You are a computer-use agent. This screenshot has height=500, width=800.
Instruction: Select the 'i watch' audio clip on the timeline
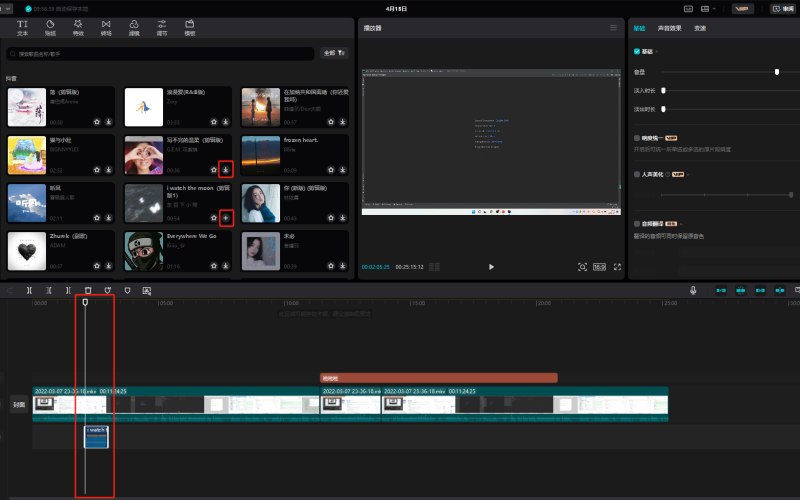tap(96, 437)
